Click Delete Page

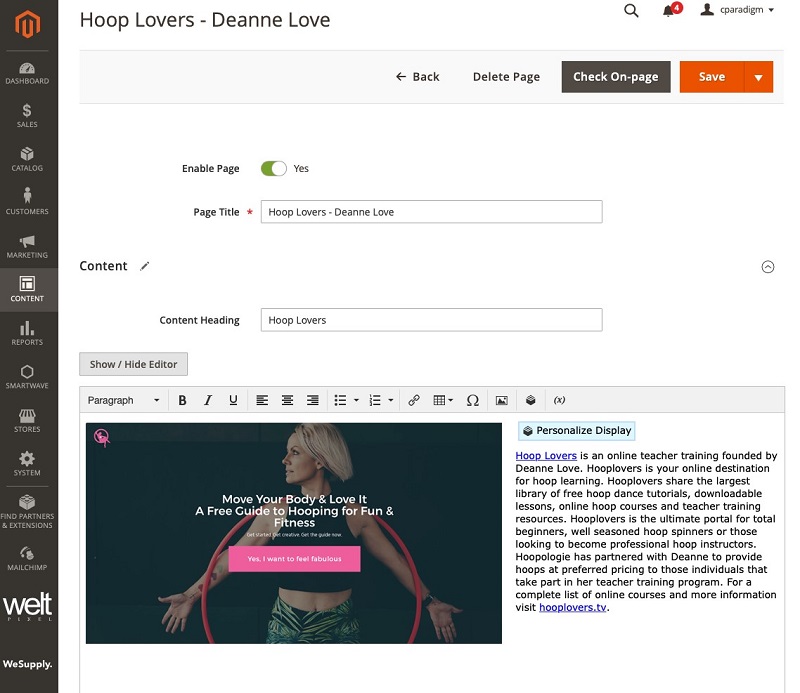click(506, 77)
